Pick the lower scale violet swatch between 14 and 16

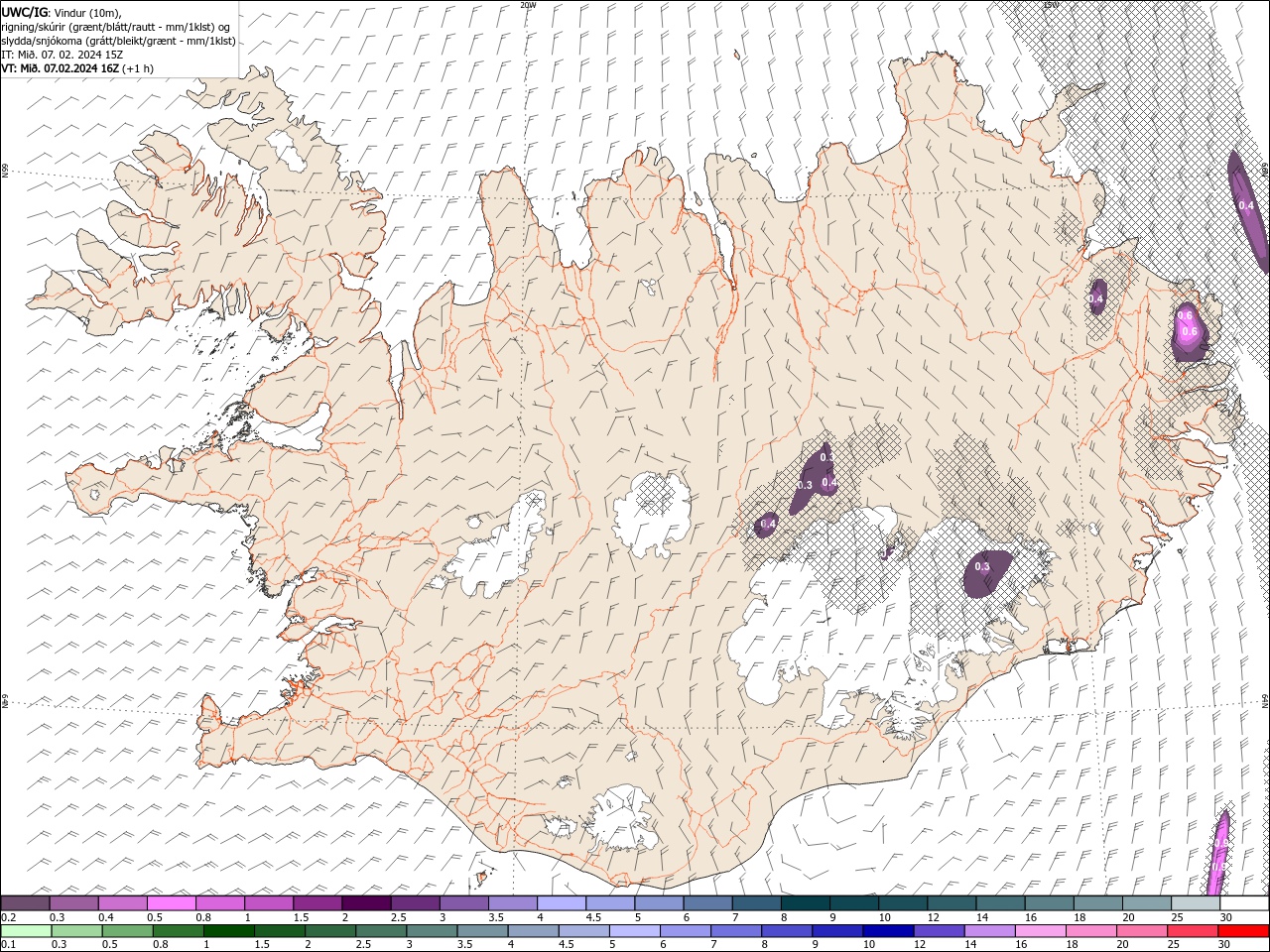pyautogui.click(x=990, y=931)
